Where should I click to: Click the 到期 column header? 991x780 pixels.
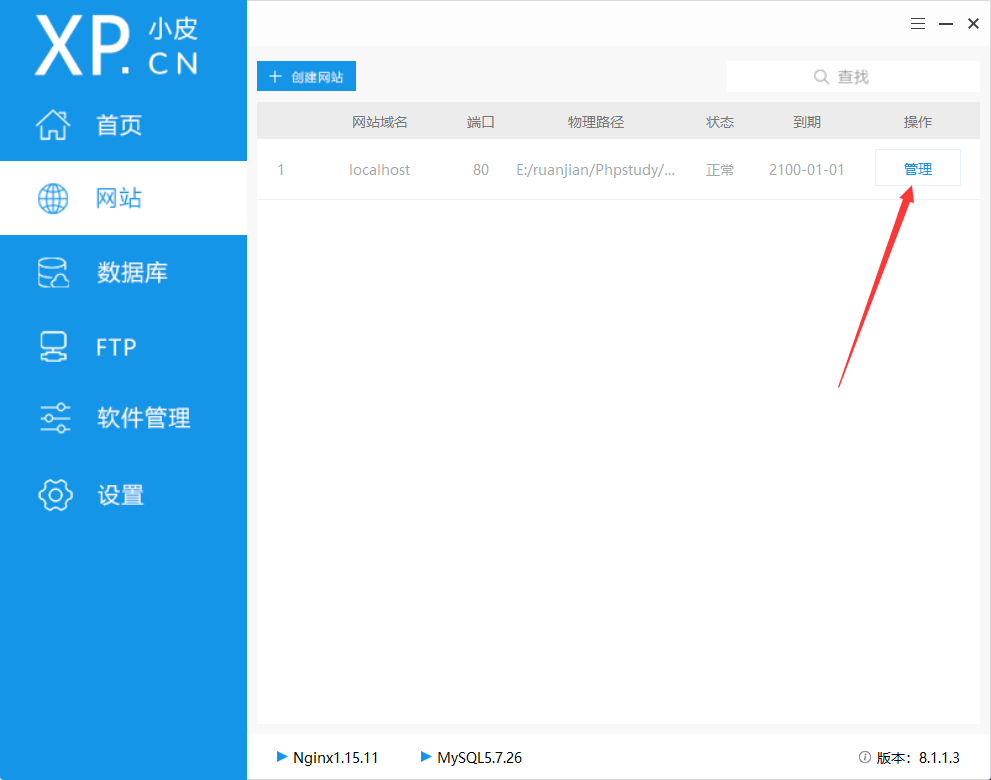pyautogui.click(x=806, y=122)
